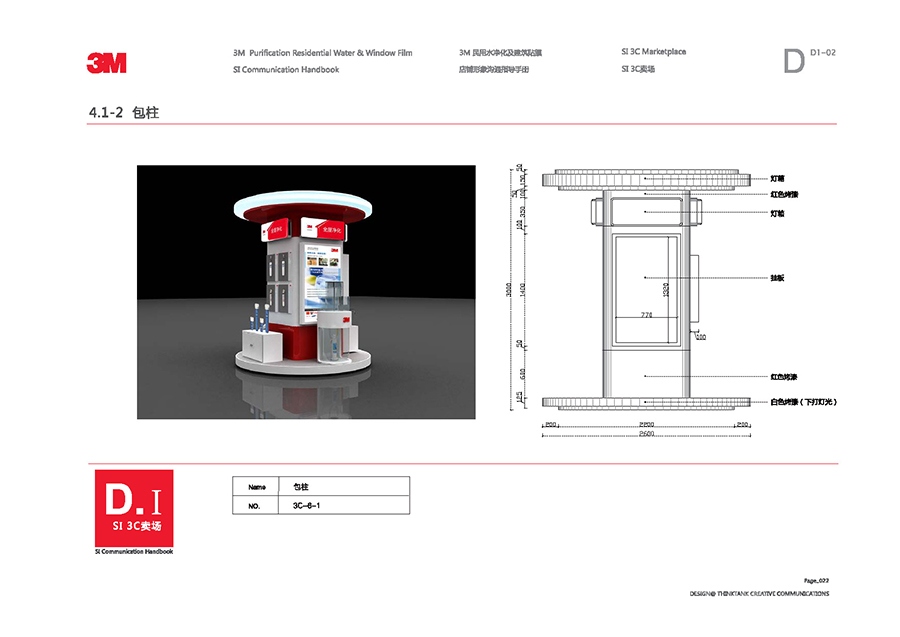
Task: Click header text '3M Purification Residential Water & Window Film'
Action: point(323,53)
